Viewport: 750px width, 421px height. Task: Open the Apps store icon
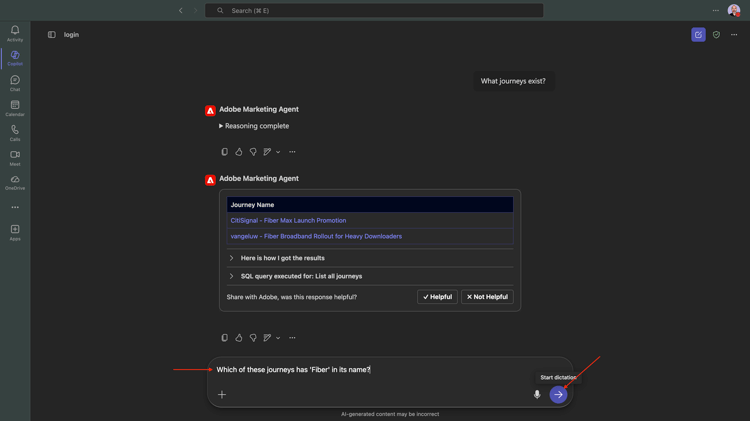point(15,233)
